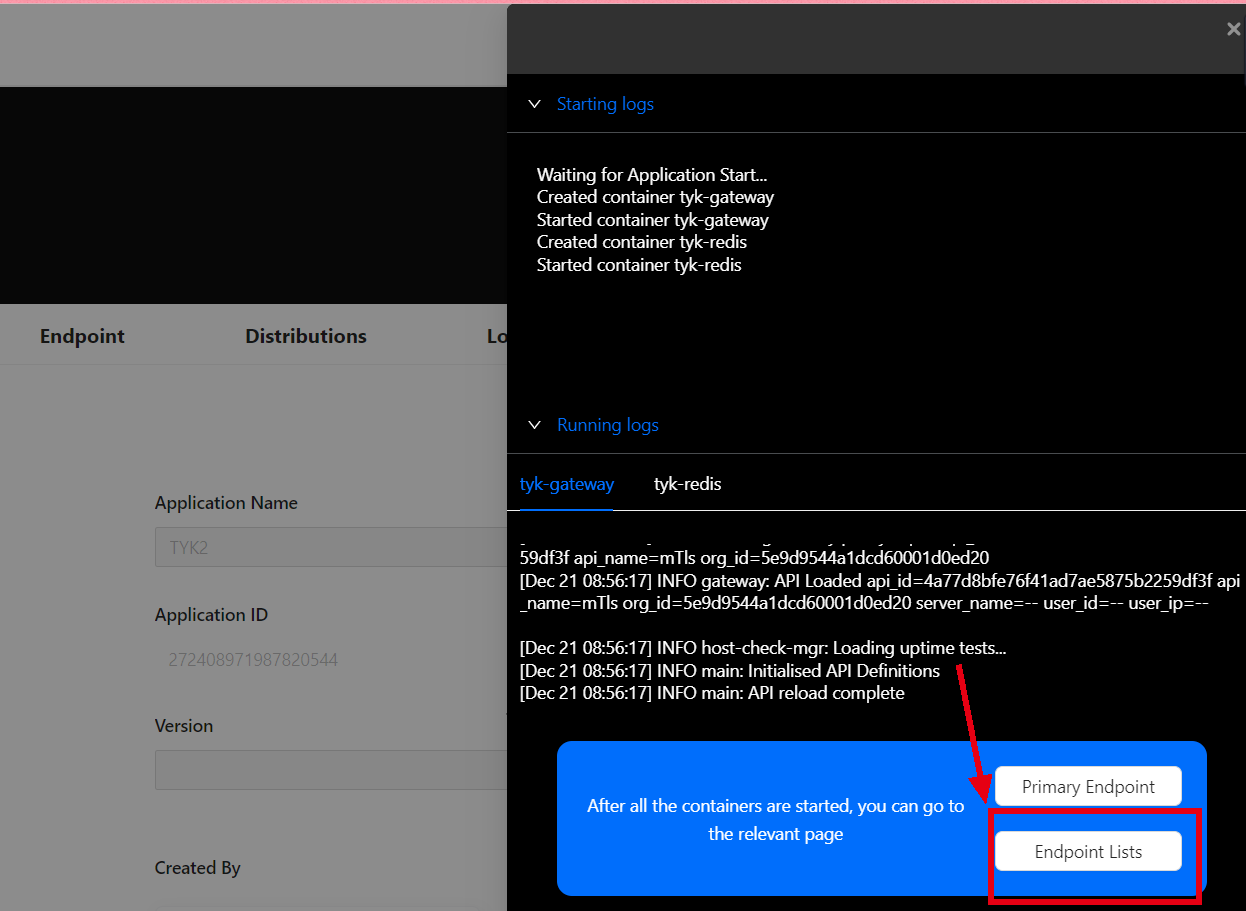Image resolution: width=1246 pixels, height=911 pixels.
Task: Close the logs drawer with the X icon
Action: (x=1233, y=30)
